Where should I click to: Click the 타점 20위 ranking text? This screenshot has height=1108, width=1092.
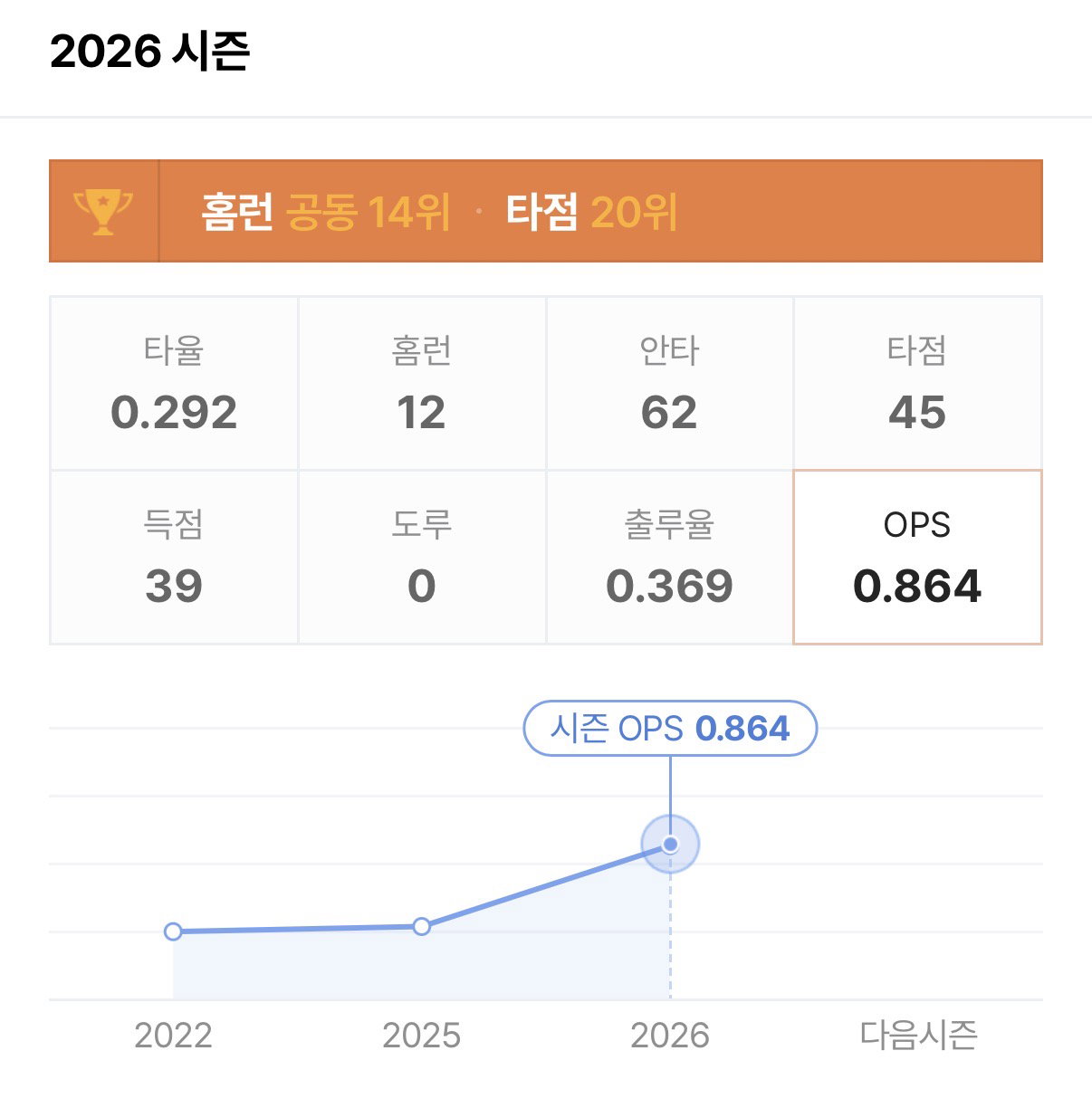pos(591,212)
